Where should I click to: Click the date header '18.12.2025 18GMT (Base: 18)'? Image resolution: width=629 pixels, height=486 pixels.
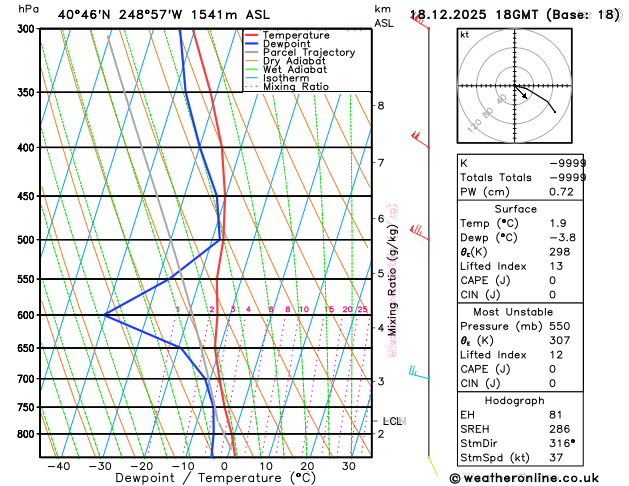(515, 15)
